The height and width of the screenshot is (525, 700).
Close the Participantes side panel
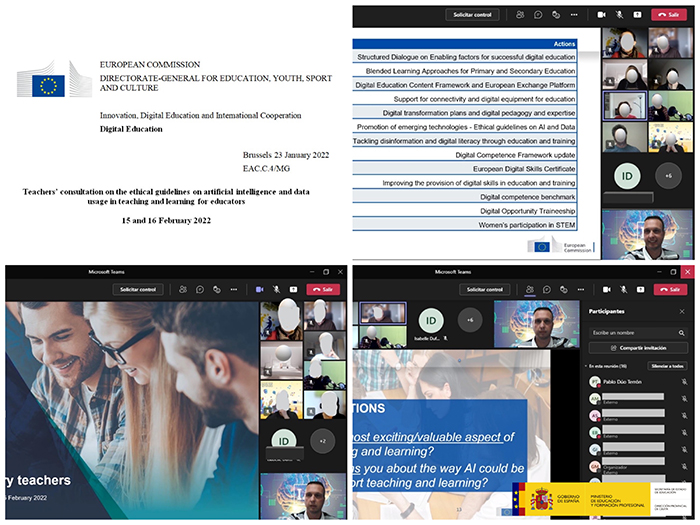pos(682,311)
